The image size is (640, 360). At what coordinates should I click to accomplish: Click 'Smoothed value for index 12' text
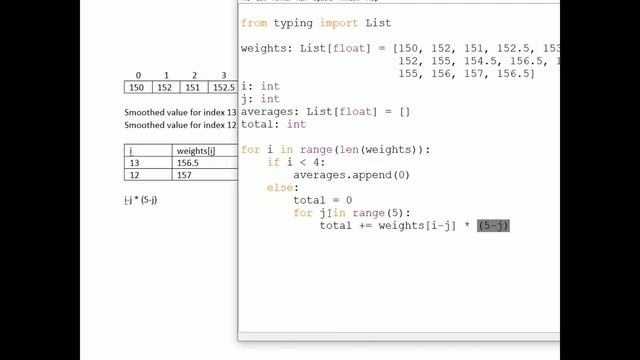click(x=180, y=125)
